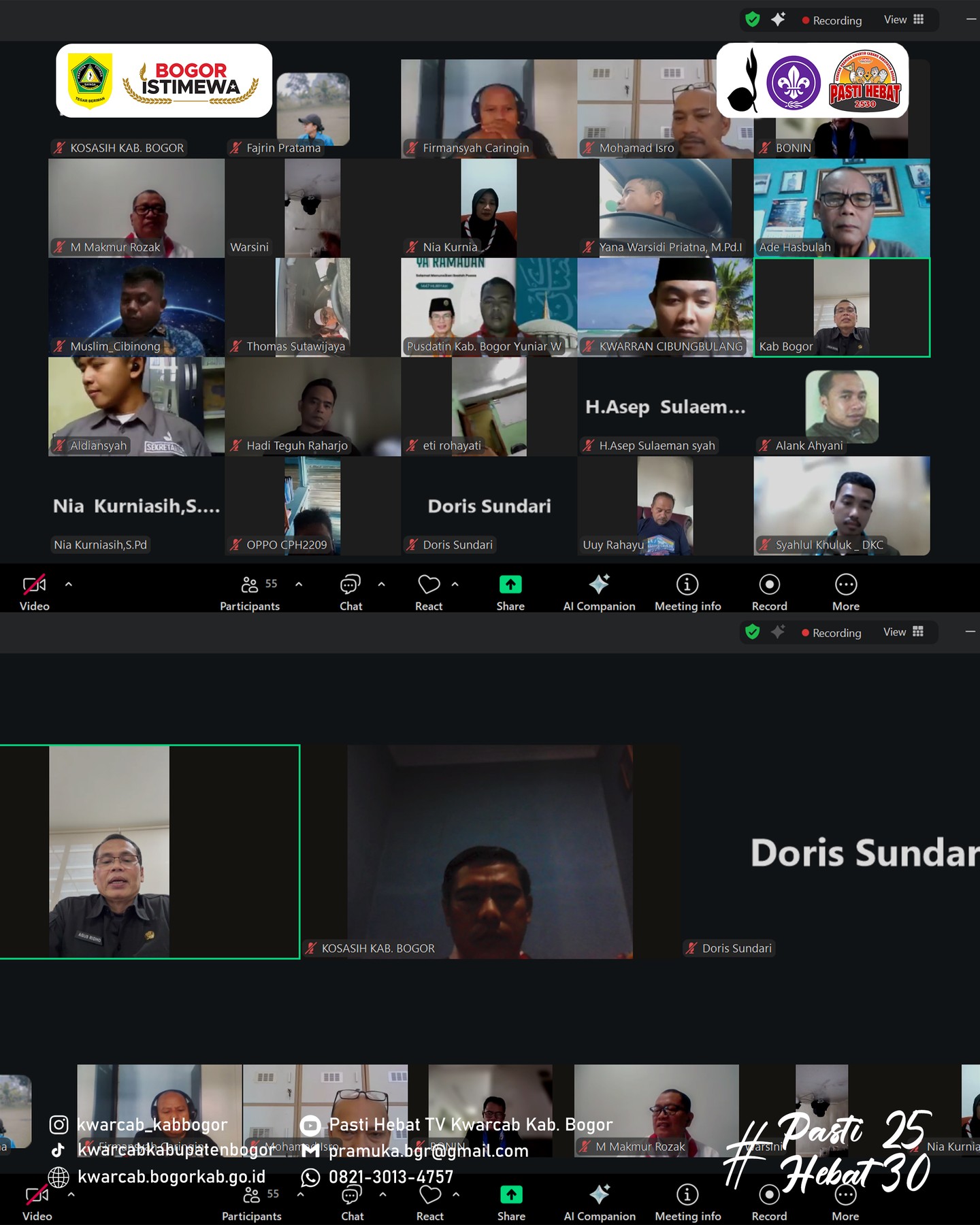The width and height of the screenshot is (980, 1225).
Task: Open Meeting info in the upper meeting toolbar
Action: pos(687,585)
